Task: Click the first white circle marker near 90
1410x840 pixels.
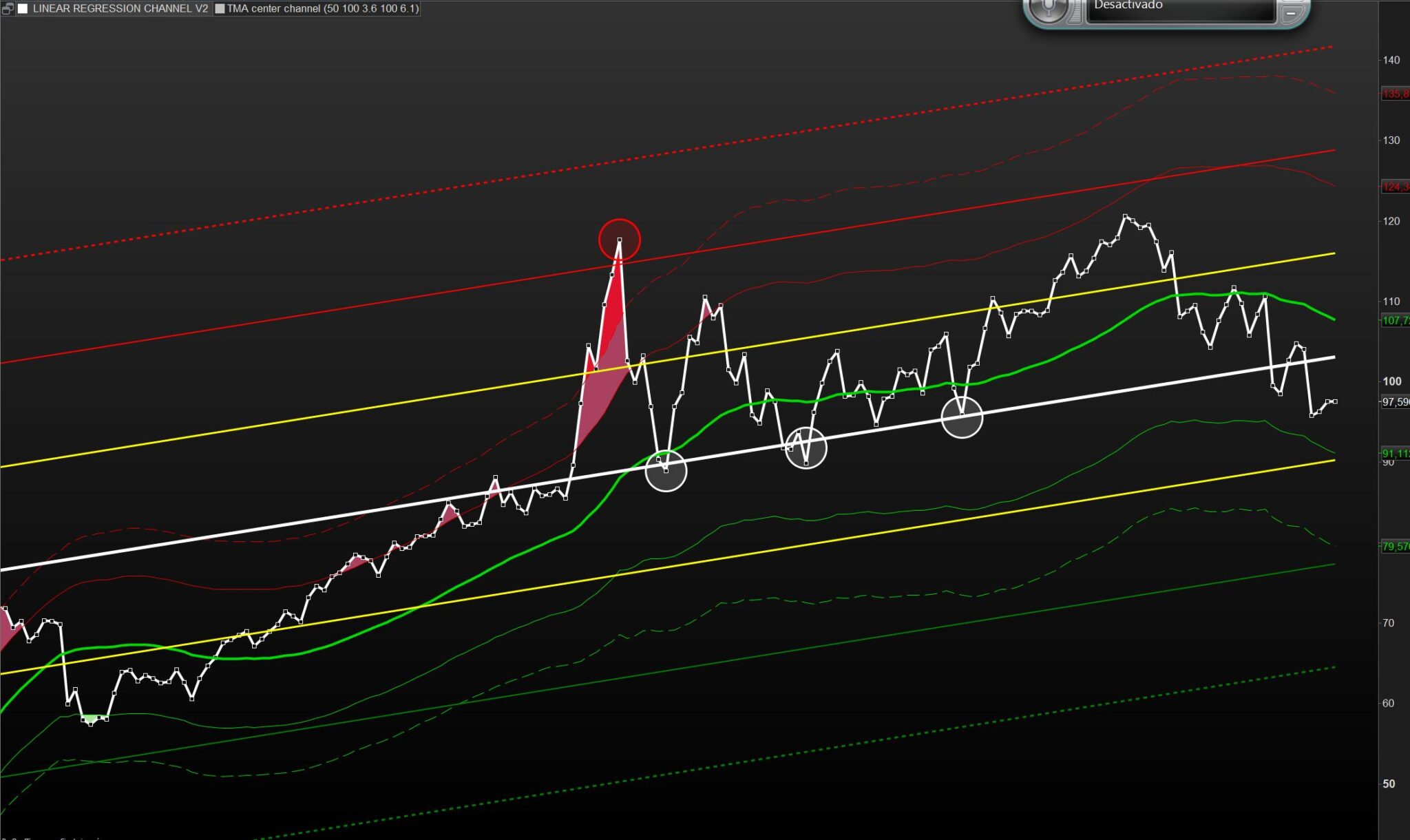Action: click(x=666, y=470)
